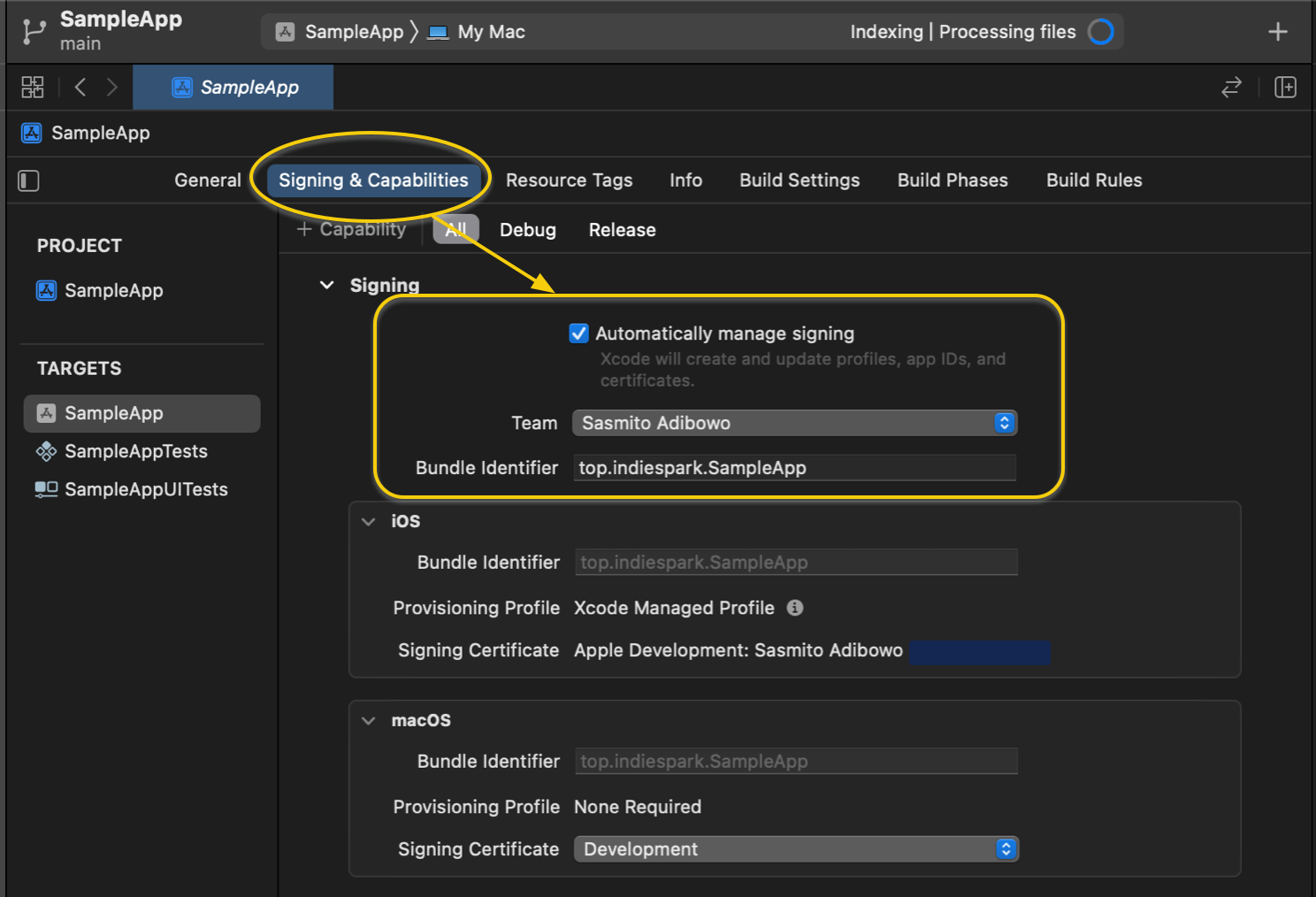Select the My Mac run destination
The width and height of the screenshot is (1316, 897).
(x=476, y=32)
